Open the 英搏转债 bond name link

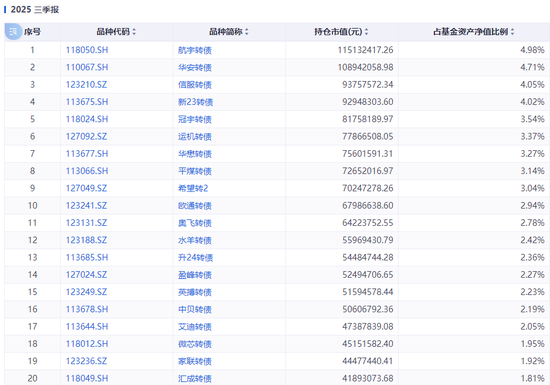(195, 292)
